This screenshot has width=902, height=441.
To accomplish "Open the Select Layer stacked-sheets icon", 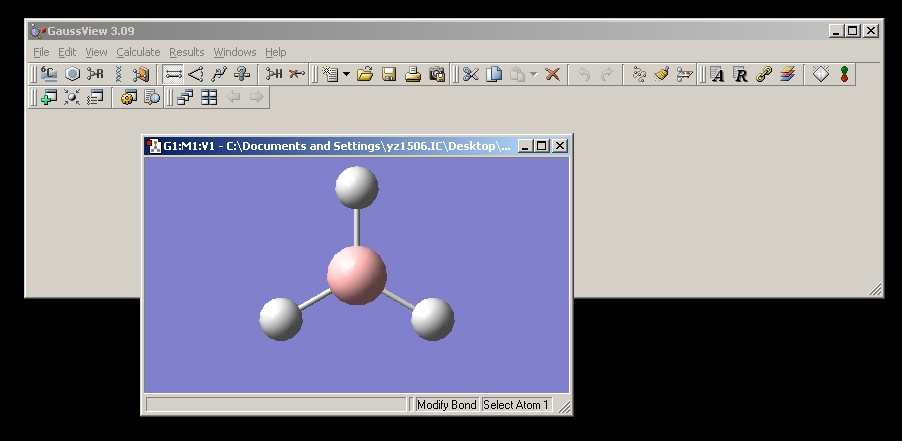I will point(788,74).
